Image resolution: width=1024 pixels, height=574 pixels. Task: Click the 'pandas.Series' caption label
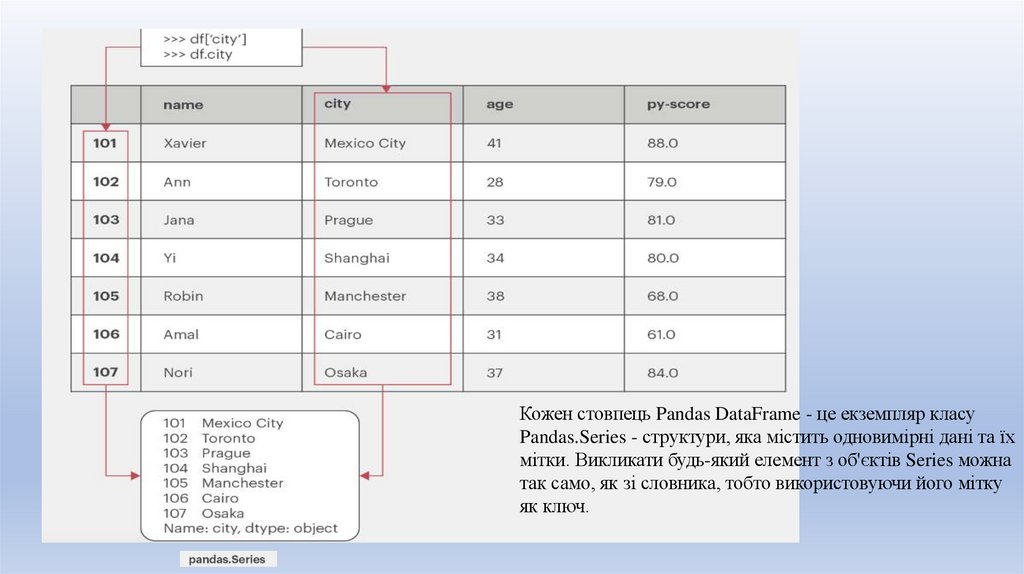[x=227, y=560]
